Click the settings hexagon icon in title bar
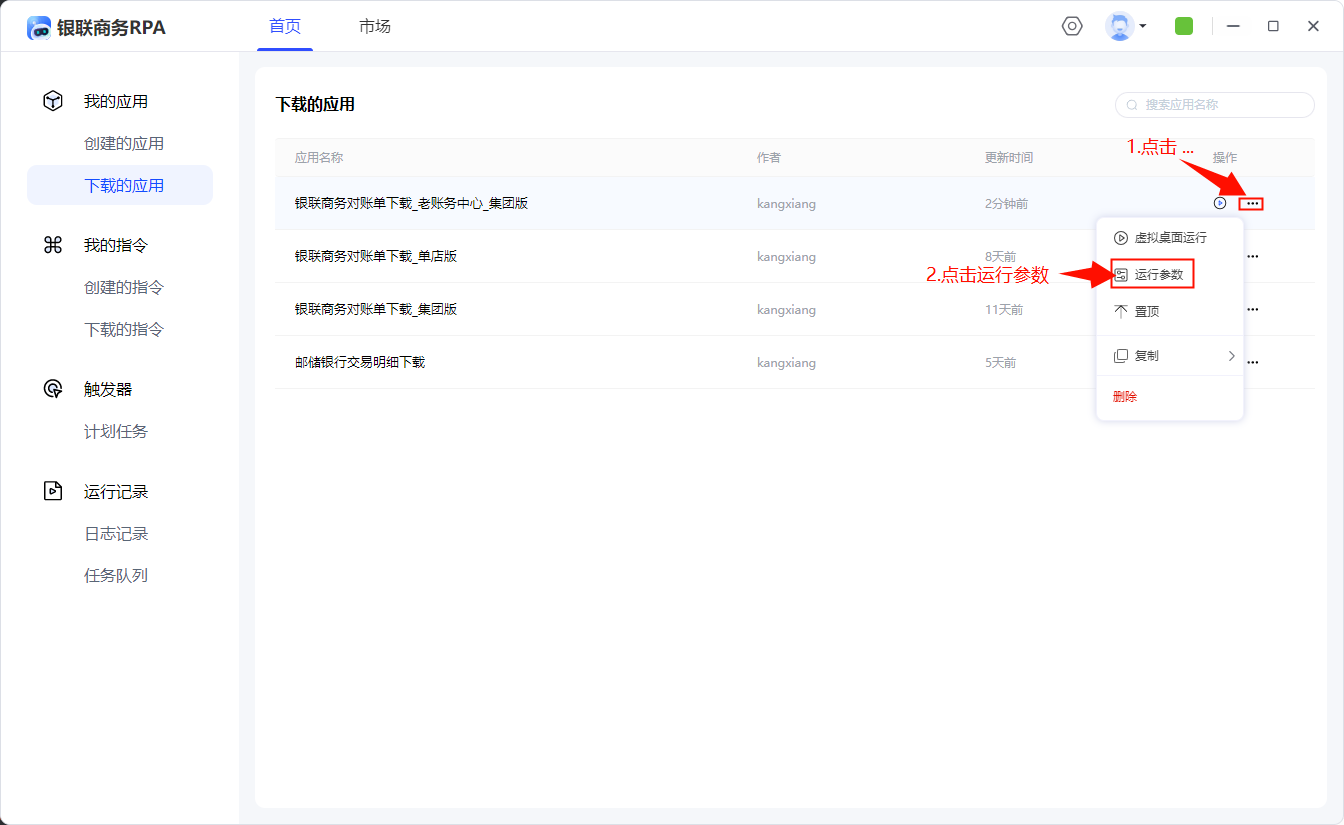 [x=1072, y=26]
